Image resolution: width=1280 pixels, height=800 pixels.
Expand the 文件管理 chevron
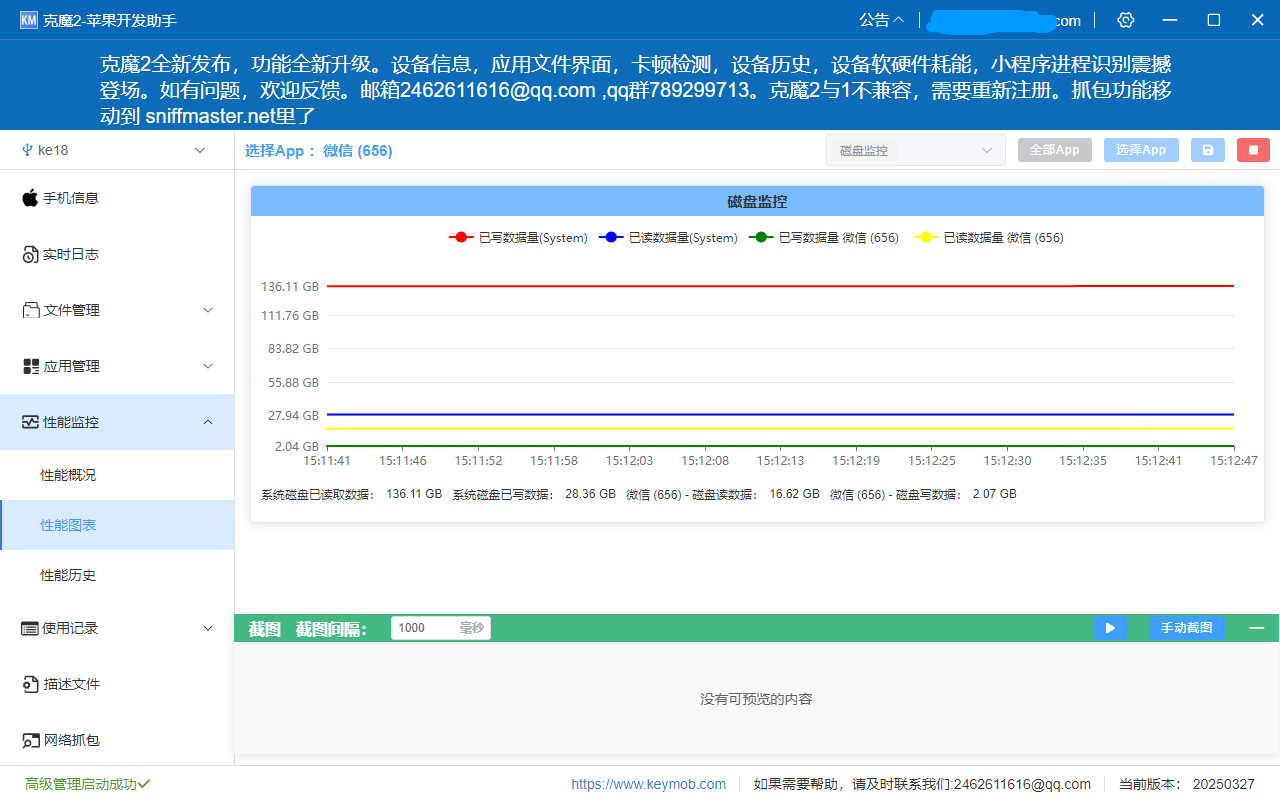point(208,310)
